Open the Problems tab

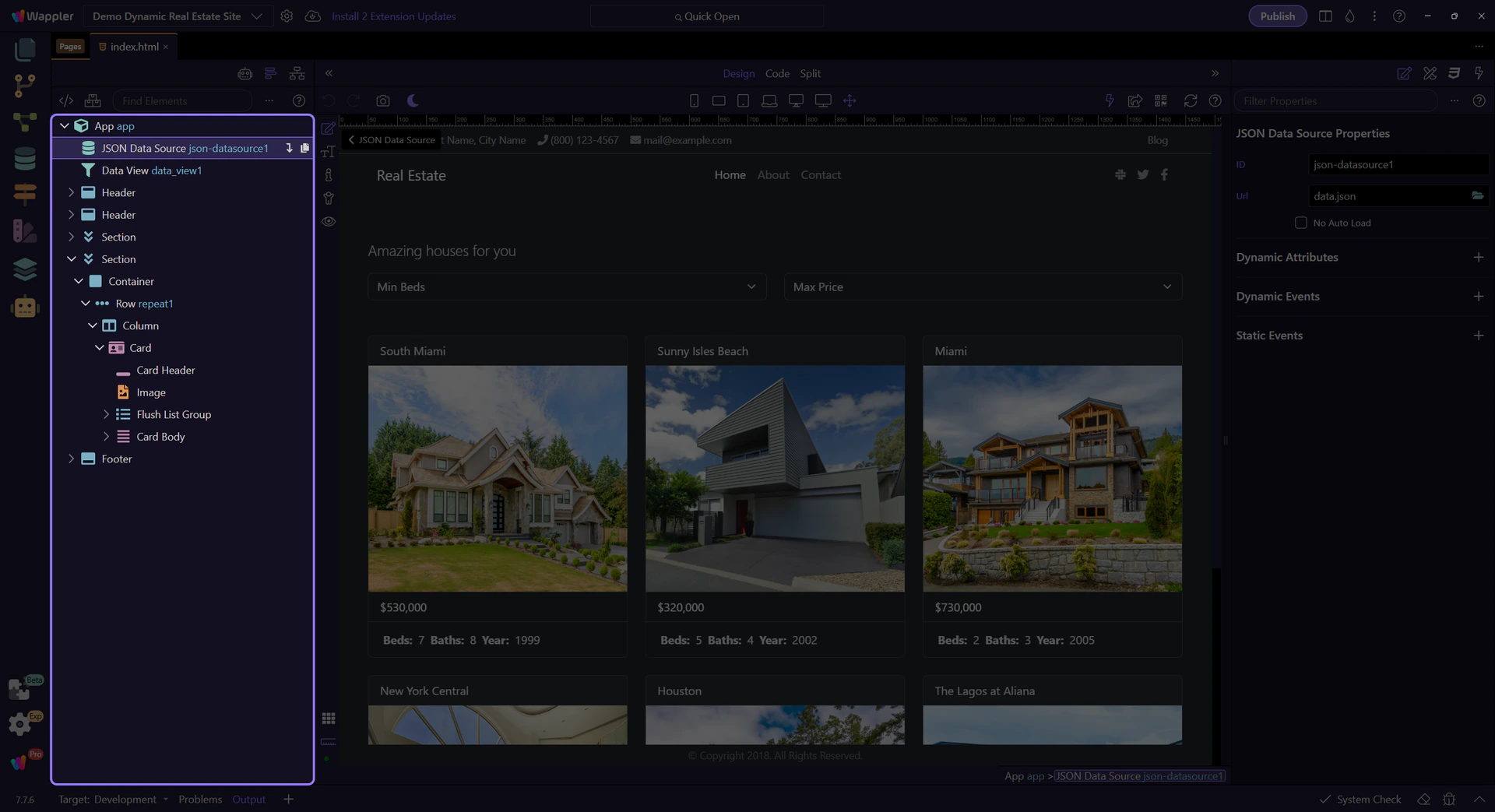pos(200,799)
